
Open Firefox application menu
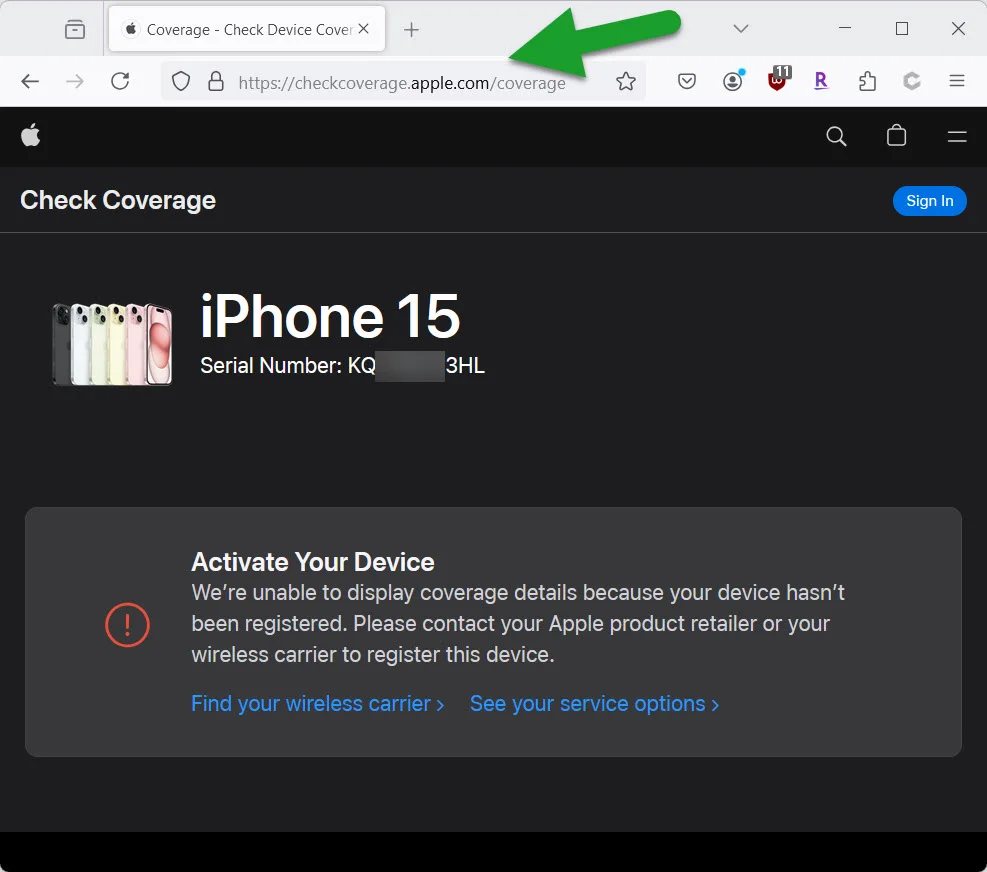click(x=957, y=82)
